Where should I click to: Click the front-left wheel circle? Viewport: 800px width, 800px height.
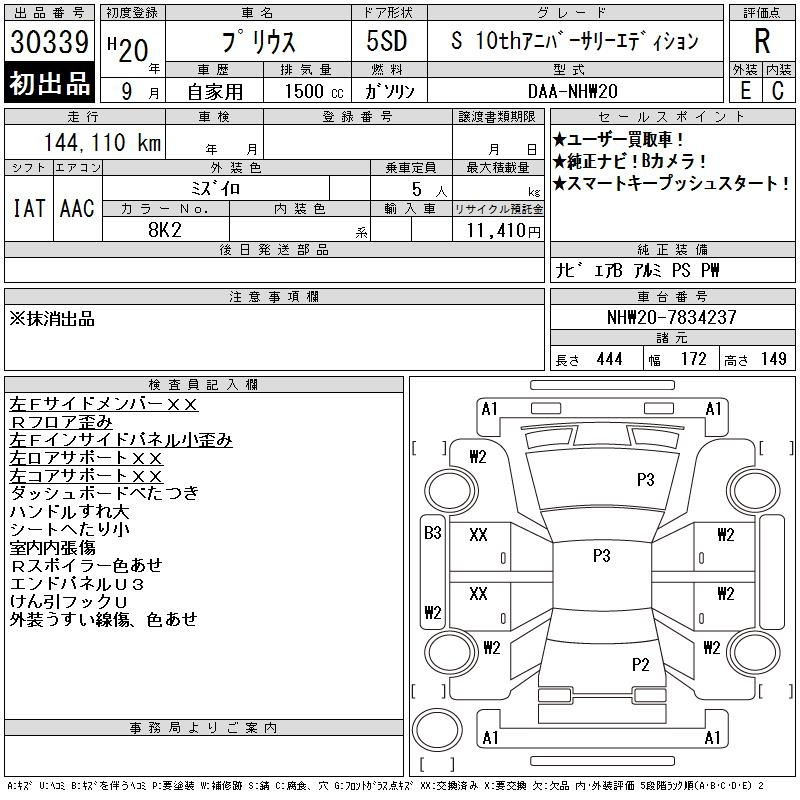click(450, 491)
